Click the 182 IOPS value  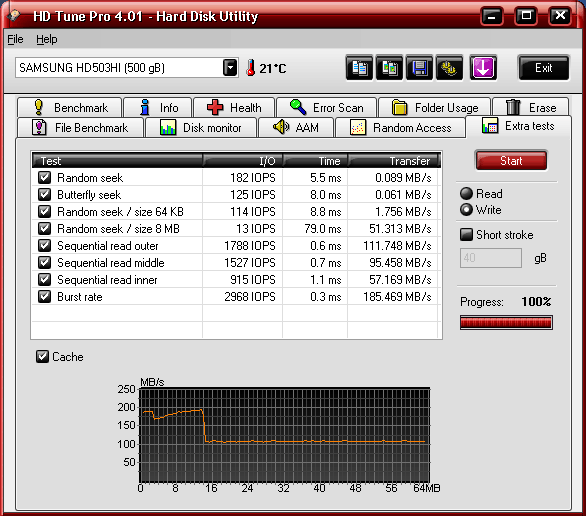[253, 177]
